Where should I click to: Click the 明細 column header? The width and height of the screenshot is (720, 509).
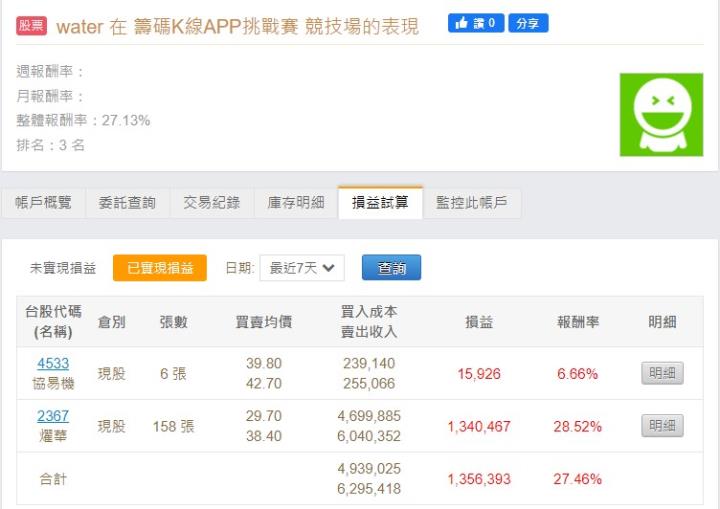click(x=662, y=322)
